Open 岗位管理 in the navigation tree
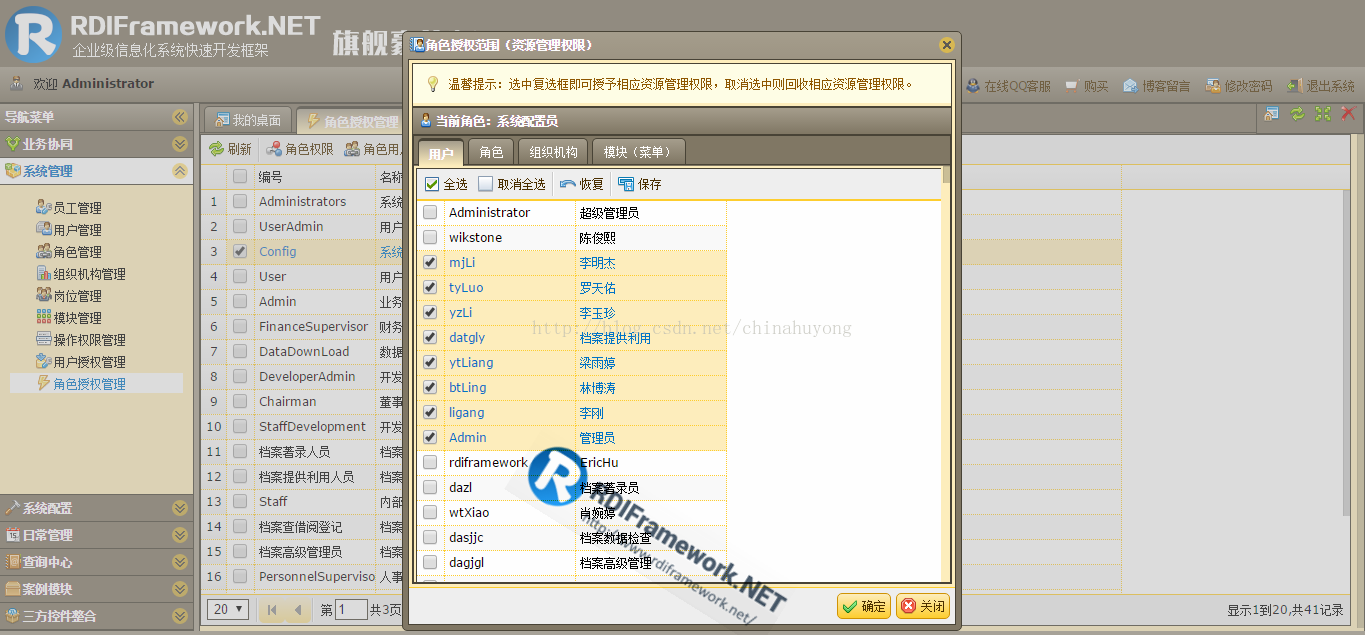Viewport: 1365px width, 635px height. tap(77, 296)
